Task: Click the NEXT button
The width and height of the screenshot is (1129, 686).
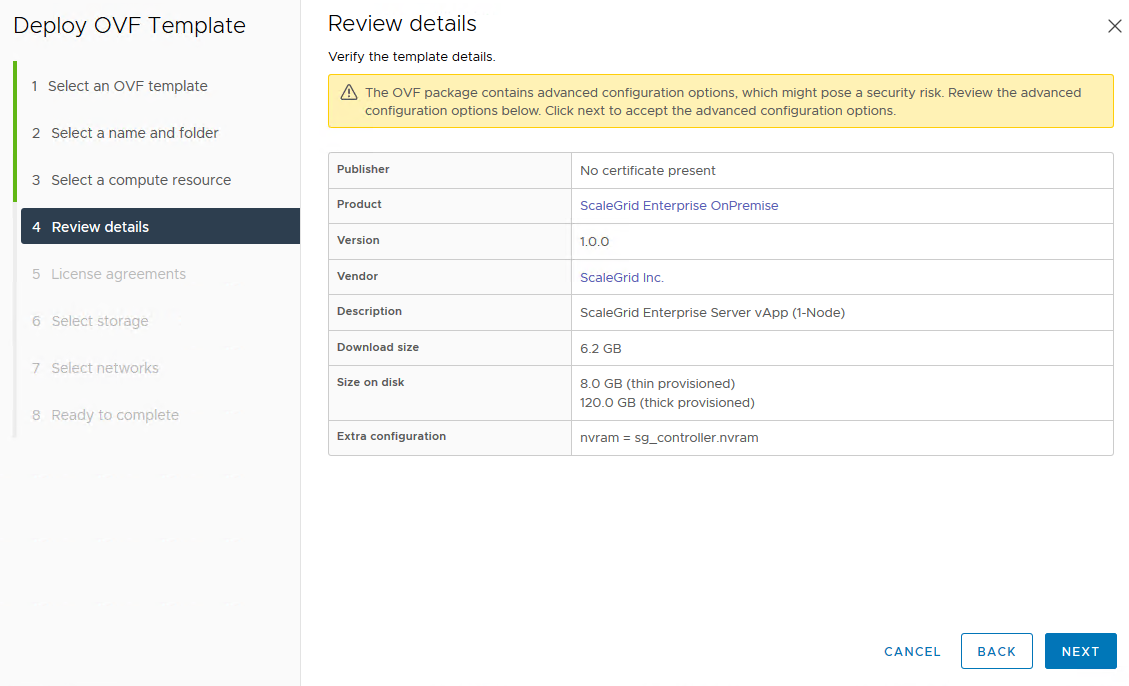Action: tap(1080, 651)
